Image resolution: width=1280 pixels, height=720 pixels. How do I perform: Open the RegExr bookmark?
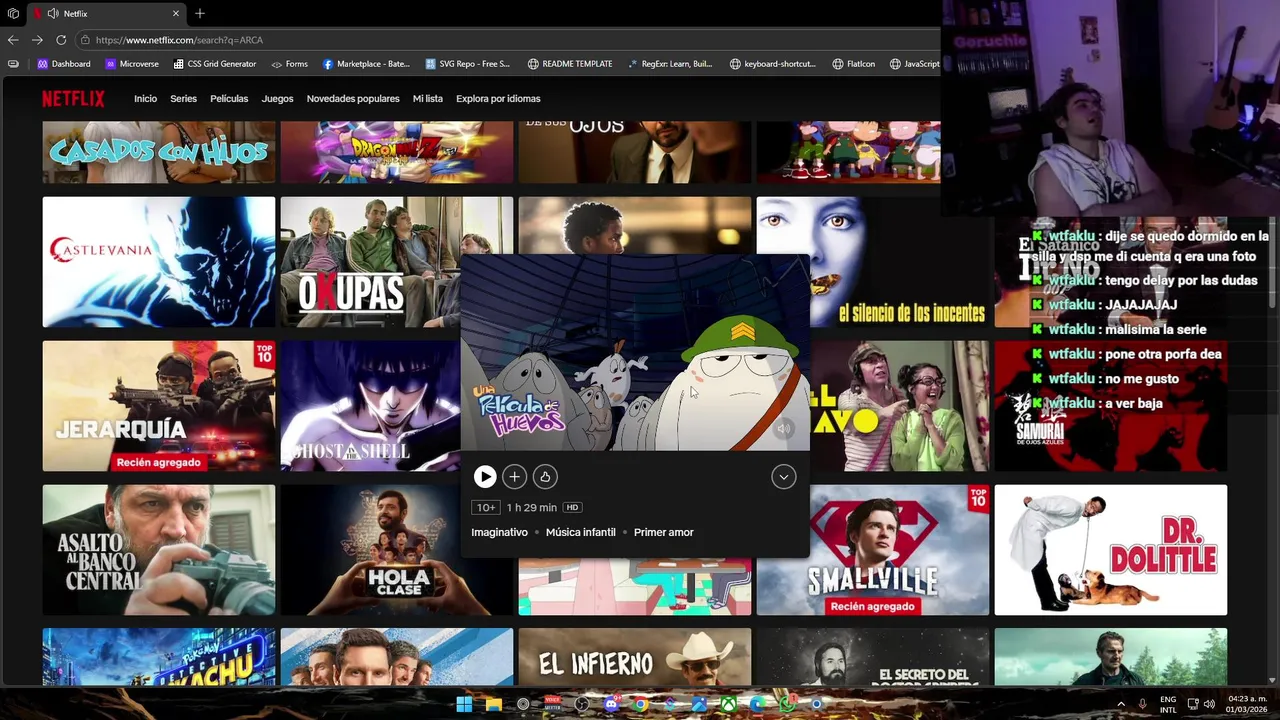tap(670, 64)
